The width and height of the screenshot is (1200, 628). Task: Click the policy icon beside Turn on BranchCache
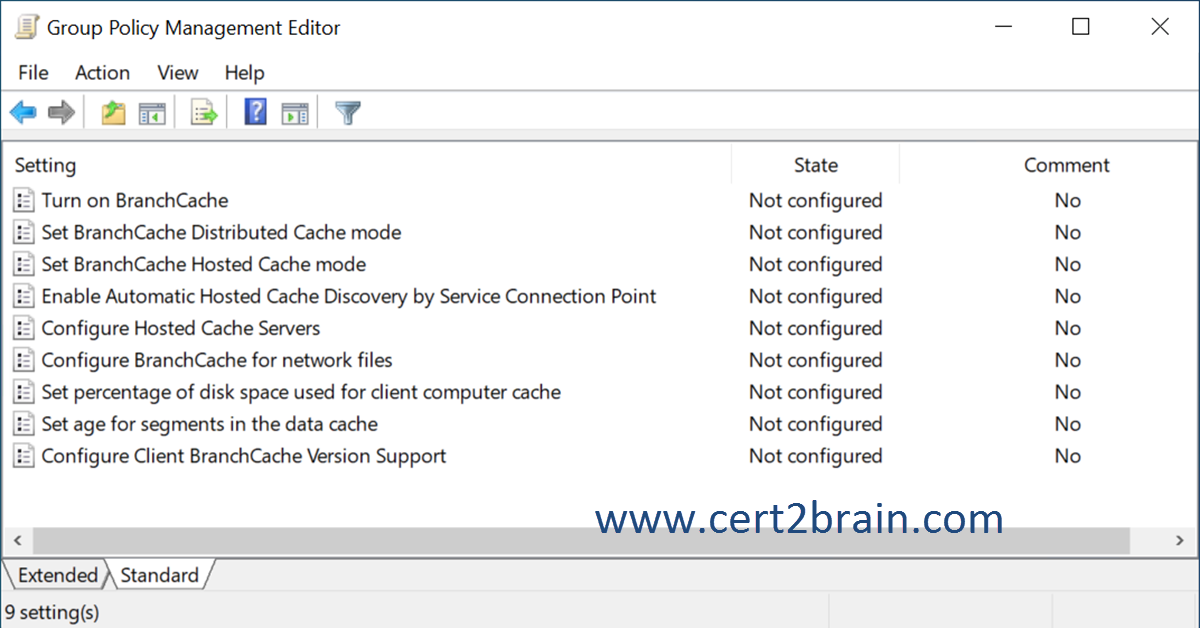pos(24,200)
